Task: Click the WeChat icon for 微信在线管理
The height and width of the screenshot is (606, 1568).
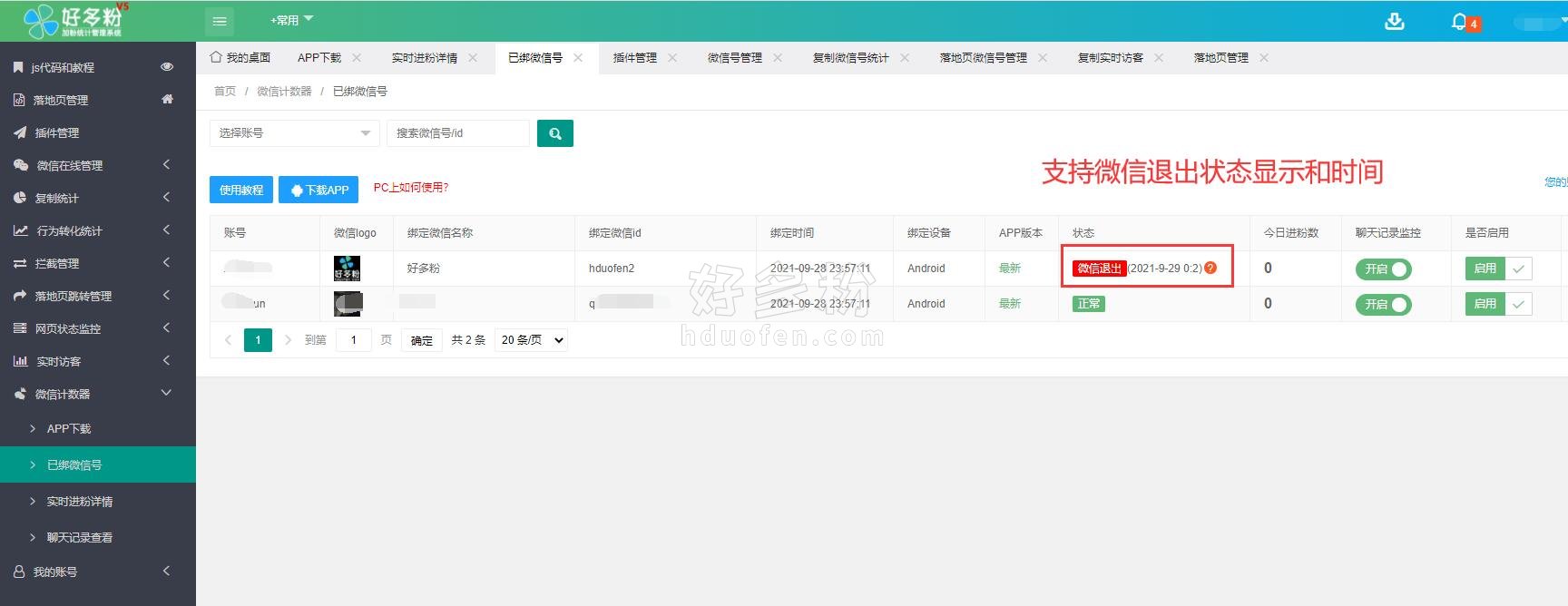Action: pyautogui.click(x=20, y=165)
